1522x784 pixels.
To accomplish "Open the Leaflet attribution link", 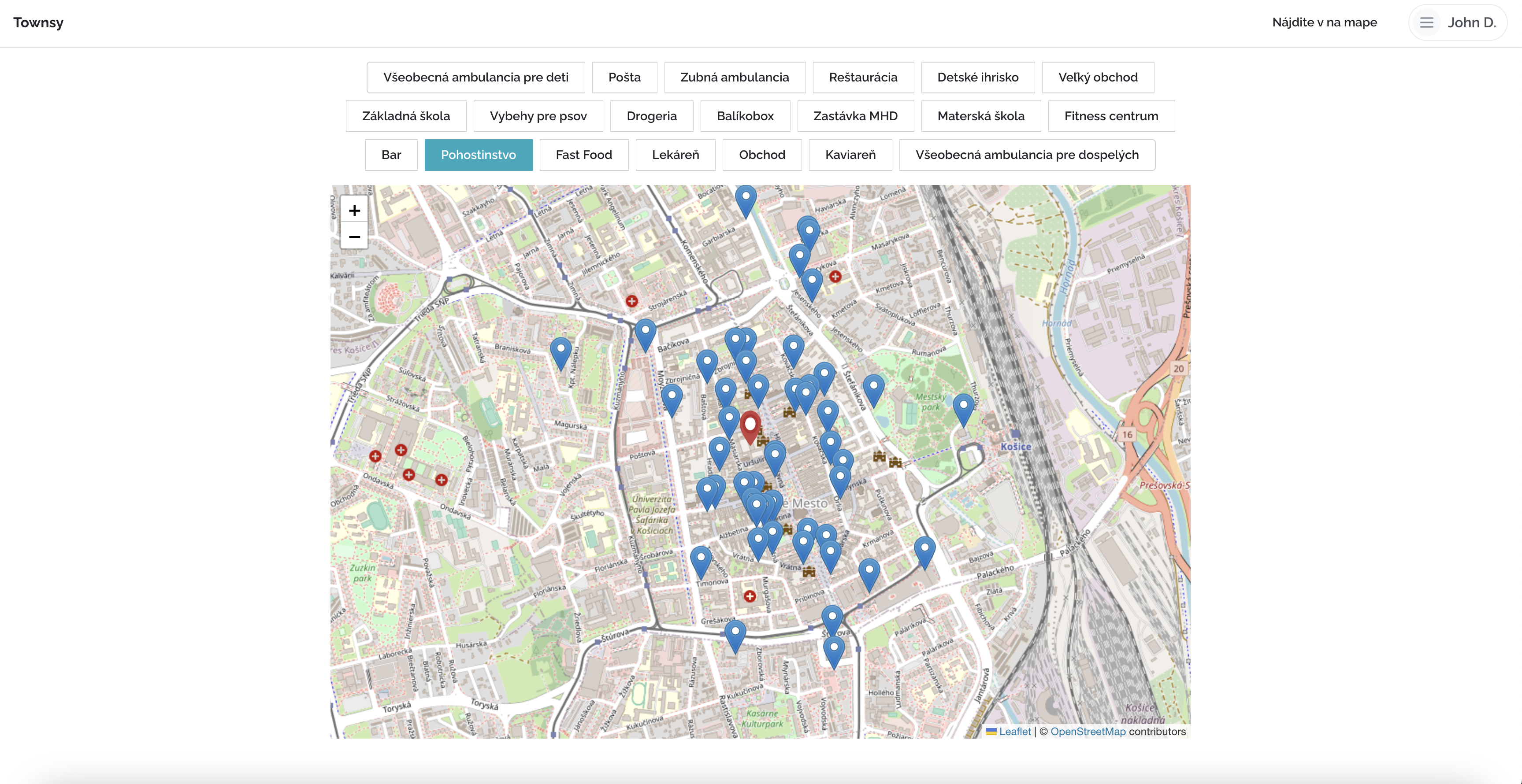I will tap(1014, 732).
